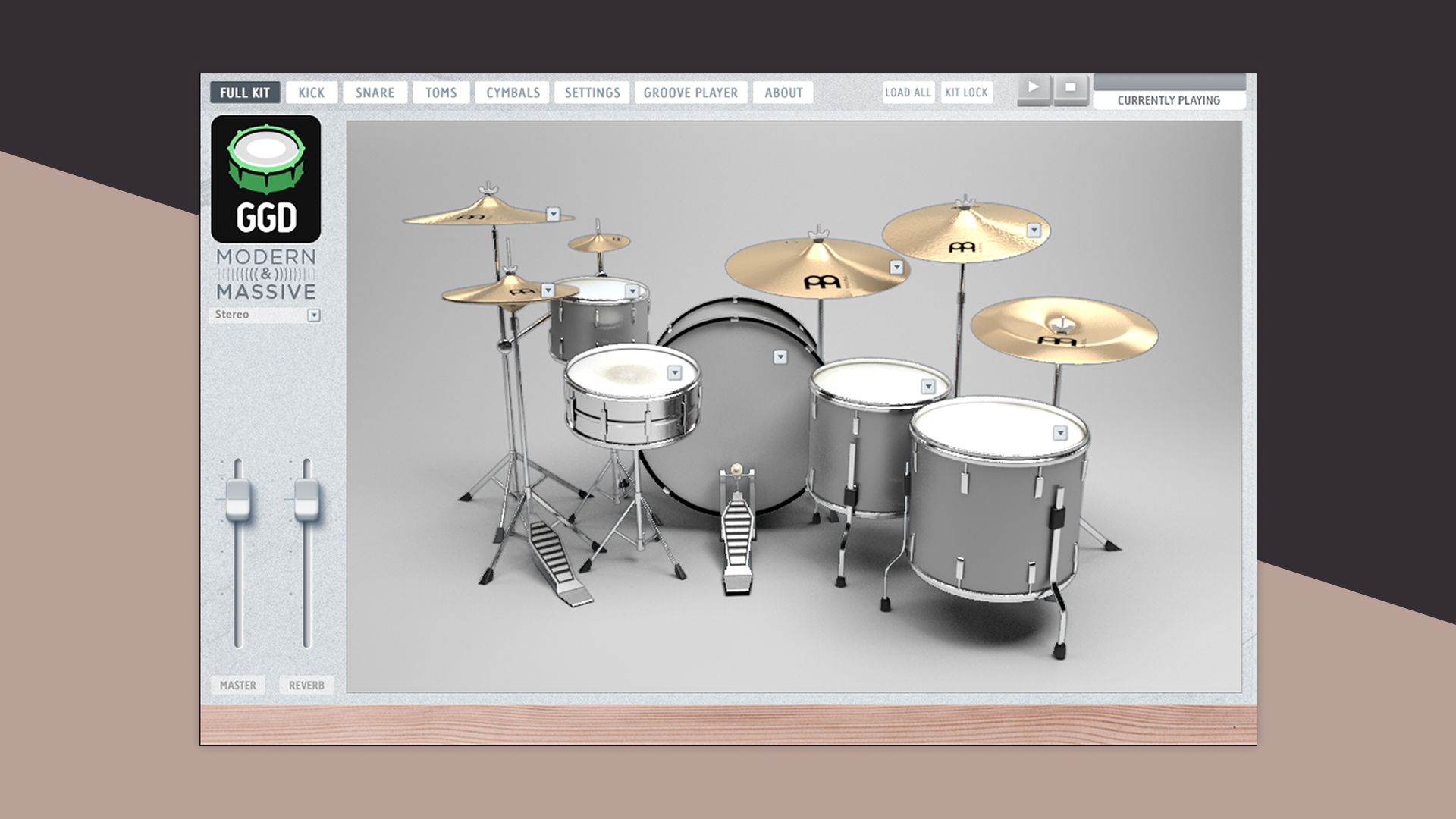Open the Stereo output mode dropdown
The width and height of the screenshot is (1456, 819).
point(313,315)
